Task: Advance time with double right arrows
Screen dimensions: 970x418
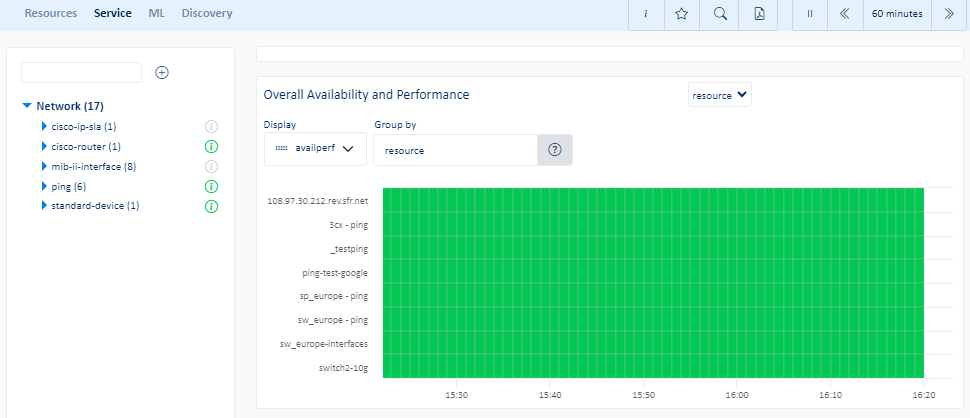Action: [950, 14]
